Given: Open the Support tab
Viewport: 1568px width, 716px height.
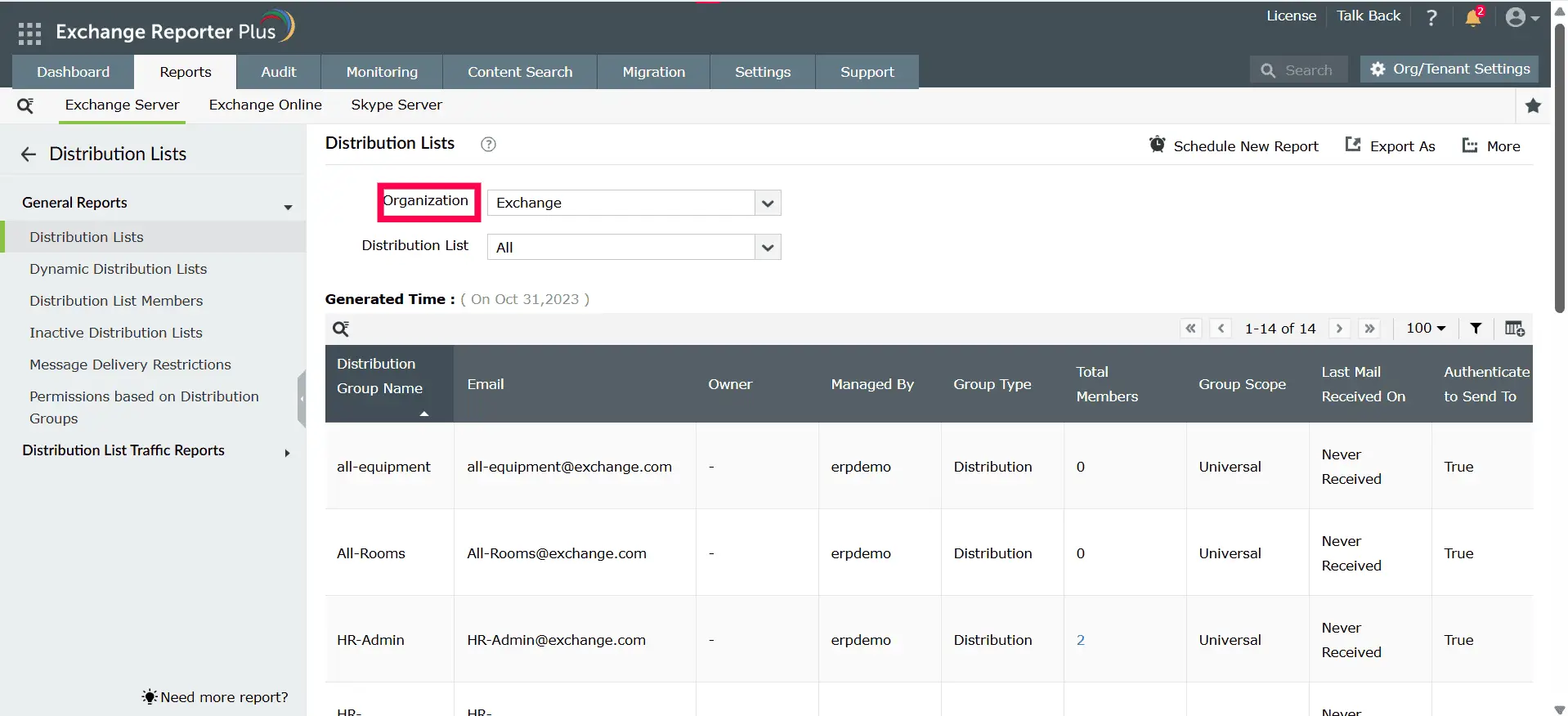Looking at the screenshot, I should [x=867, y=72].
